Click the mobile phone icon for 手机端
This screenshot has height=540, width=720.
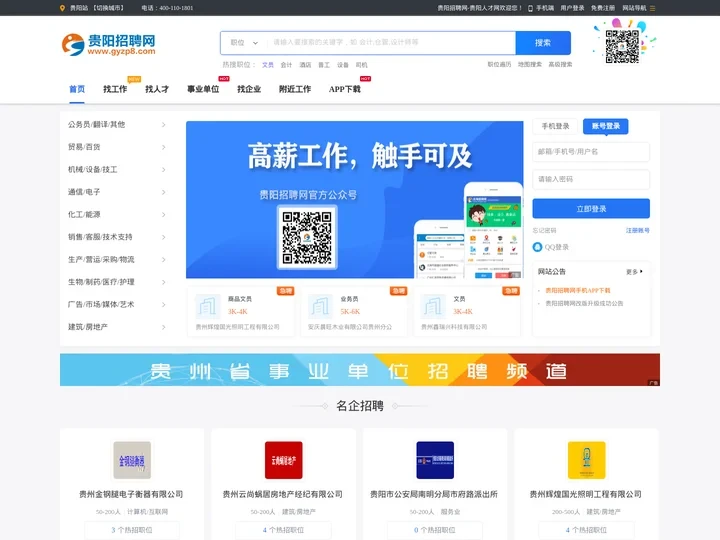tap(530, 8)
